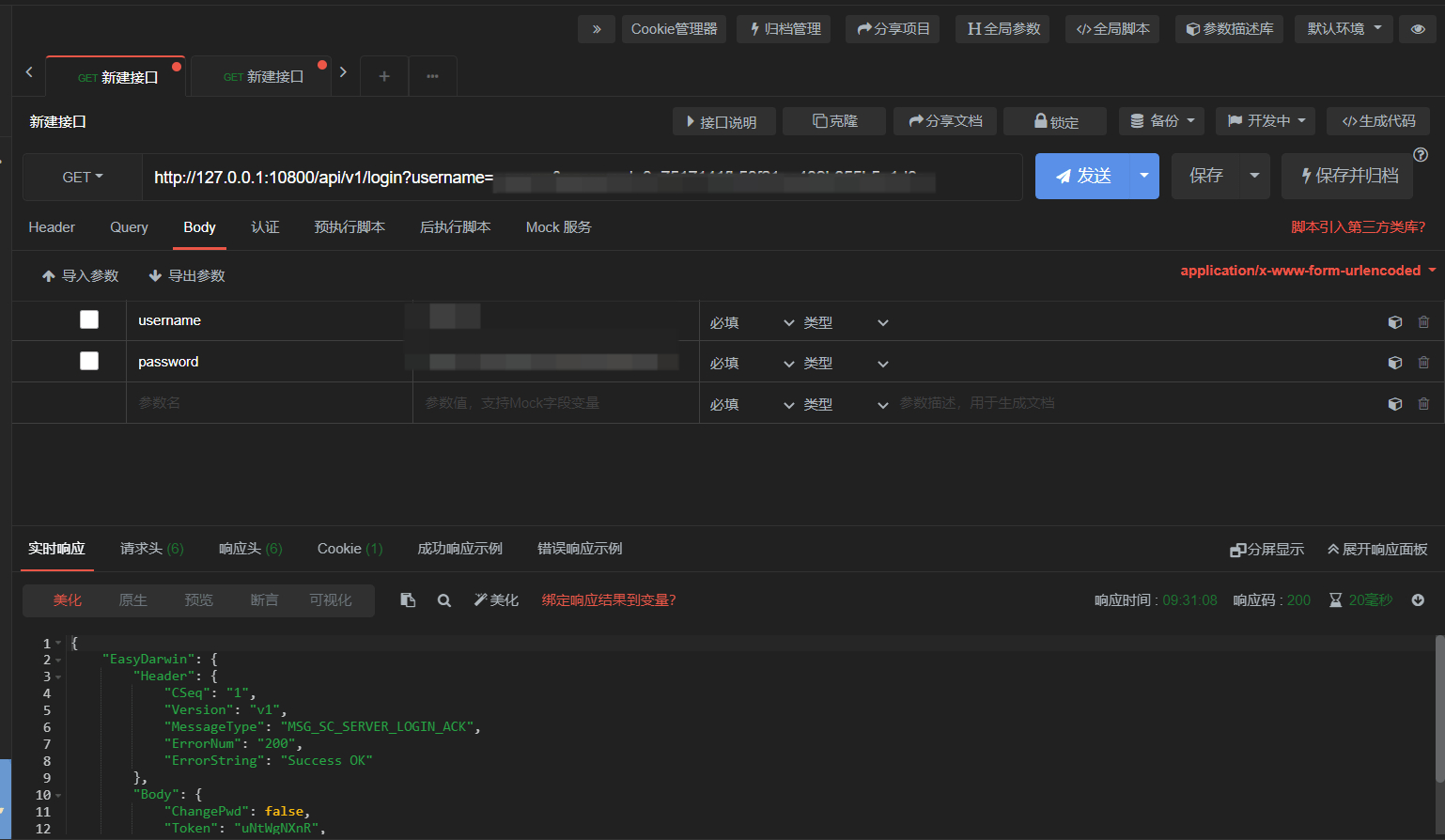
Task: Open the 请求头 (6) response tab
Action: pyautogui.click(x=152, y=549)
